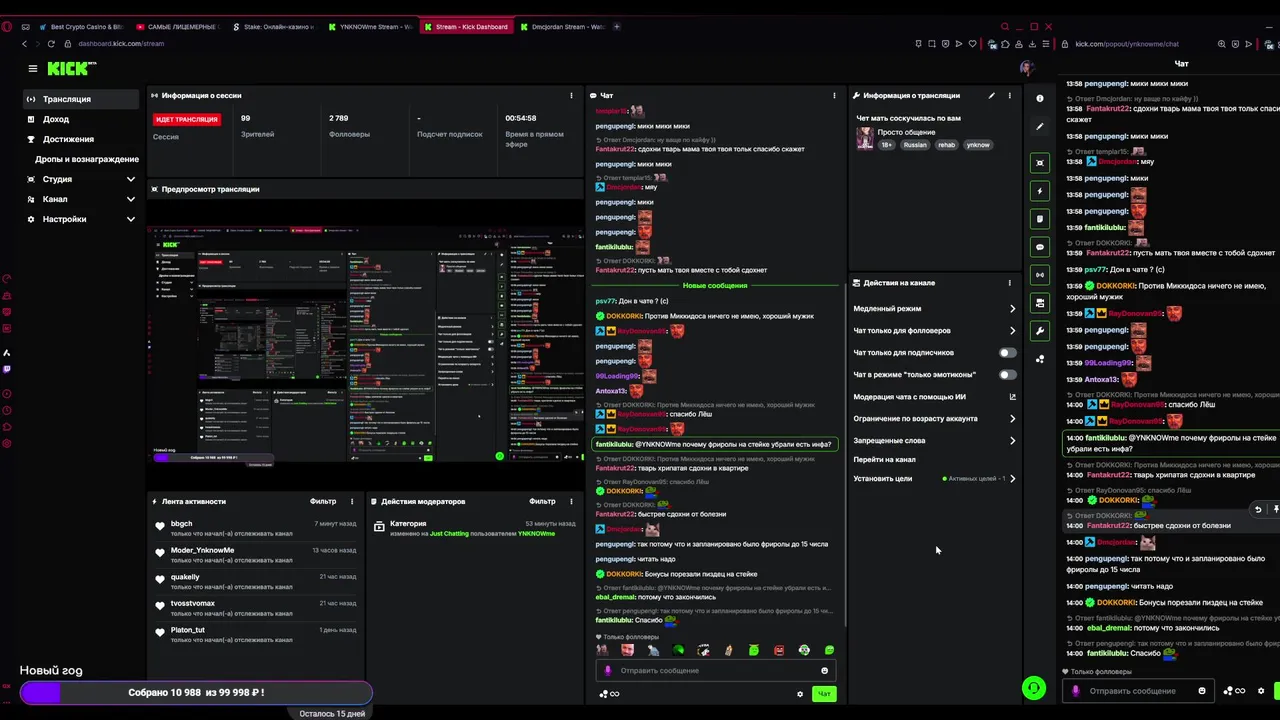
Task: Open three-dot menu of dashboard chat panel
Action: pos(834,95)
